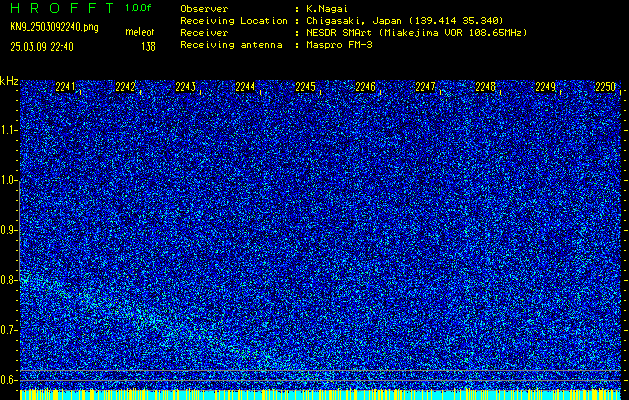Viewport: 629px width, 400px height.
Task: Click the 2245 time marker
Action: click(x=305, y=87)
